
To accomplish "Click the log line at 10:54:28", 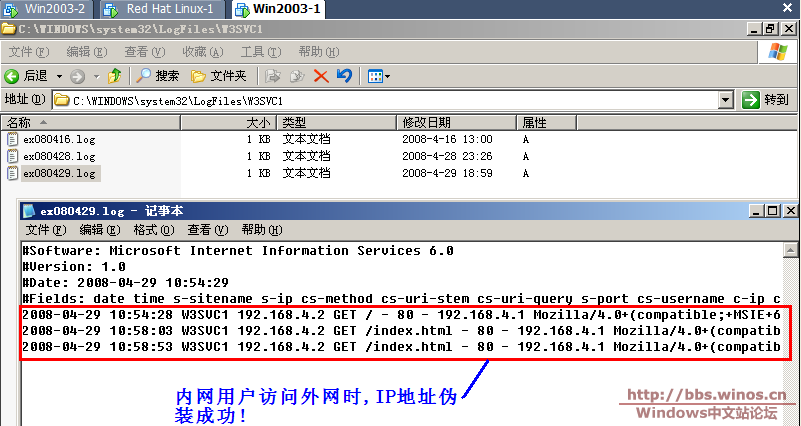I will (401, 315).
